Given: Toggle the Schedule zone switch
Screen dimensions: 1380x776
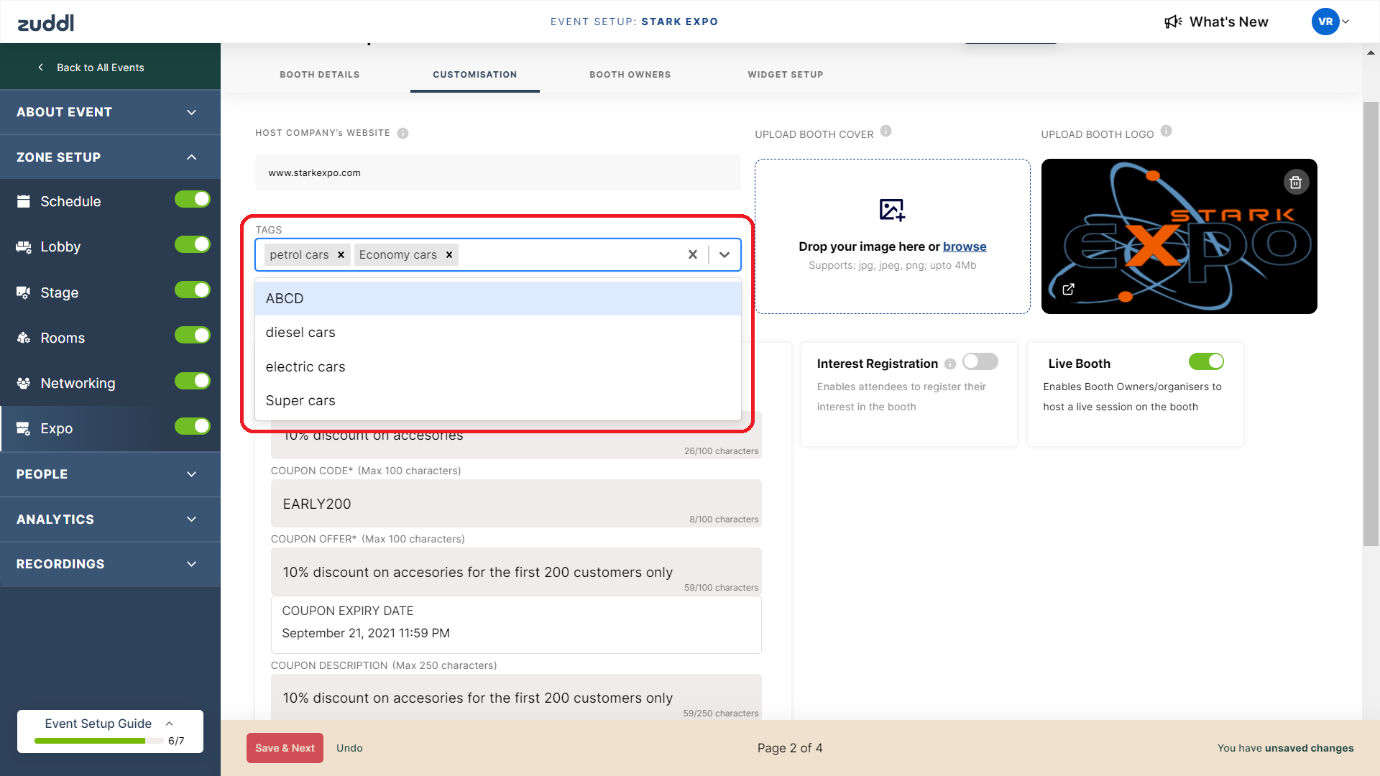Looking at the screenshot, I should [x=193, y=199].
